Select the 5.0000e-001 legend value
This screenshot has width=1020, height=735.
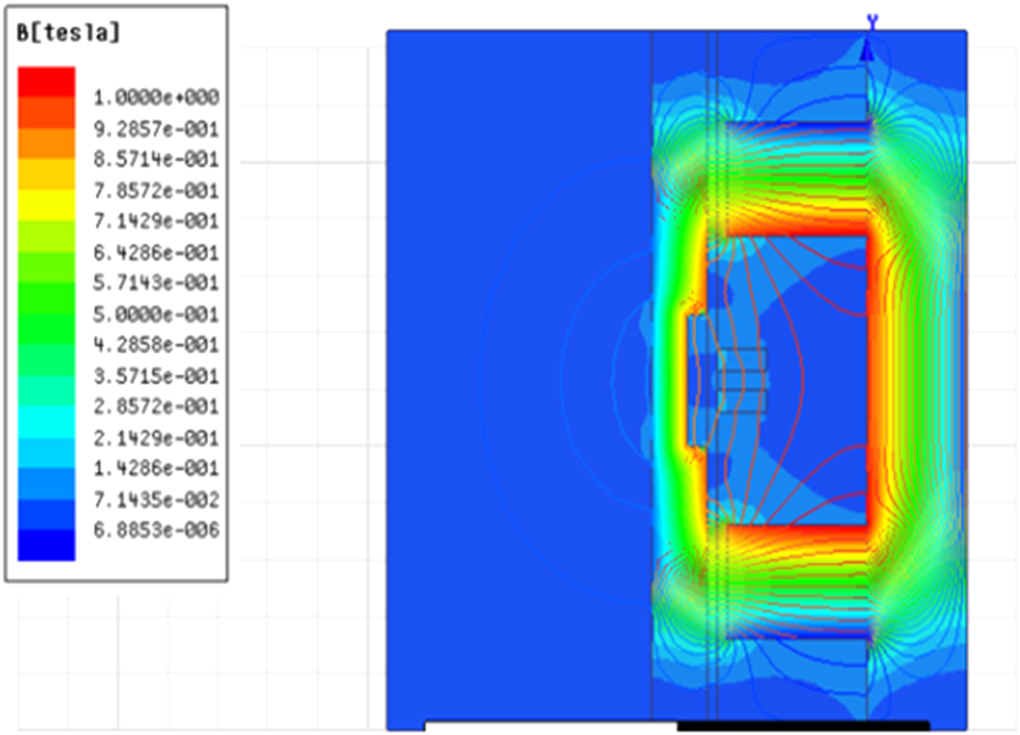click(x=156, y=314)
